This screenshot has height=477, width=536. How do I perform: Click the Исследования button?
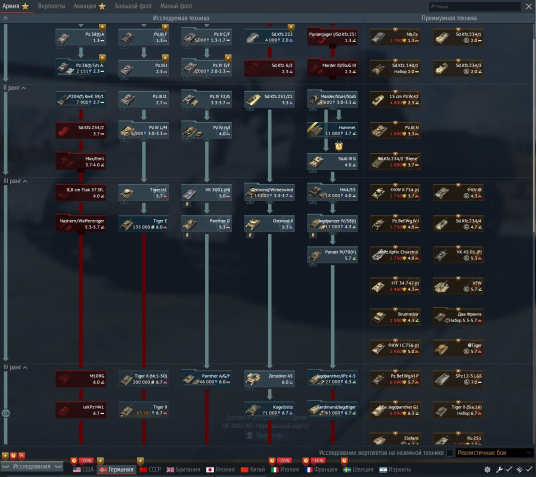[x=32, y=466]
